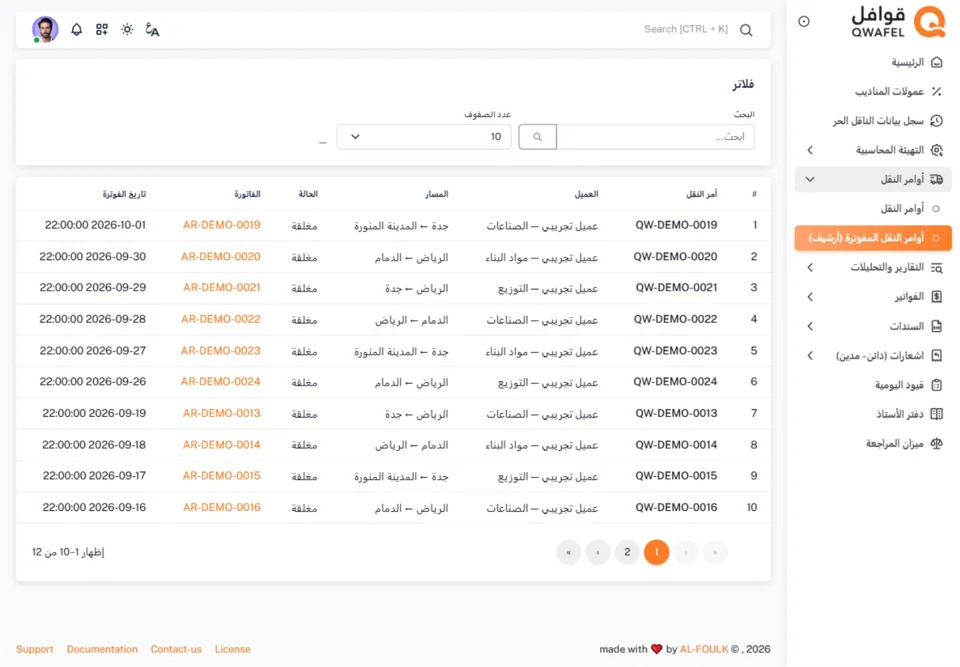Toggle the light/dark theme sun icon

[127, 29]
